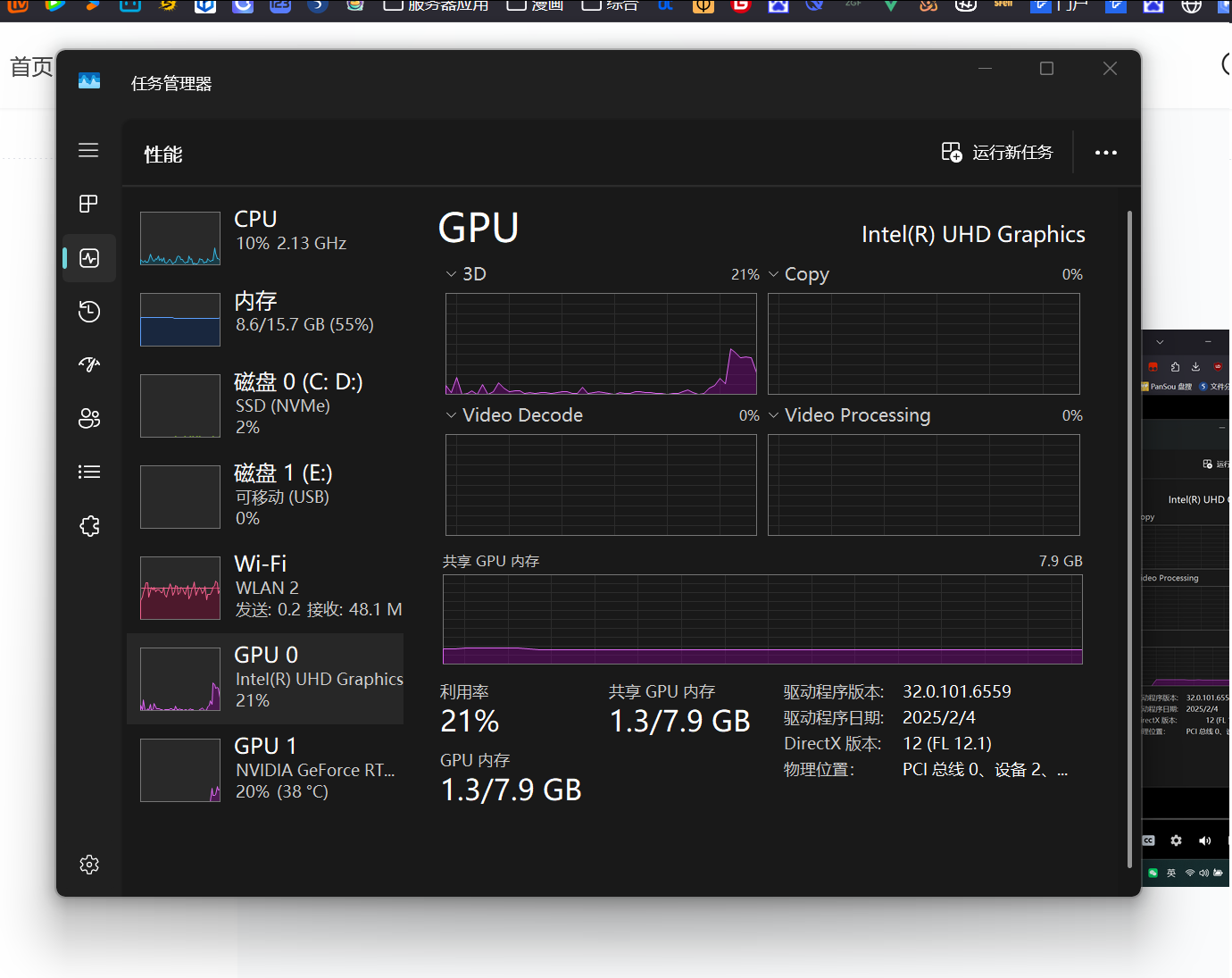Click the Copy engine usage graph
The image size is (1232, 978).
(x=924, y=344)
